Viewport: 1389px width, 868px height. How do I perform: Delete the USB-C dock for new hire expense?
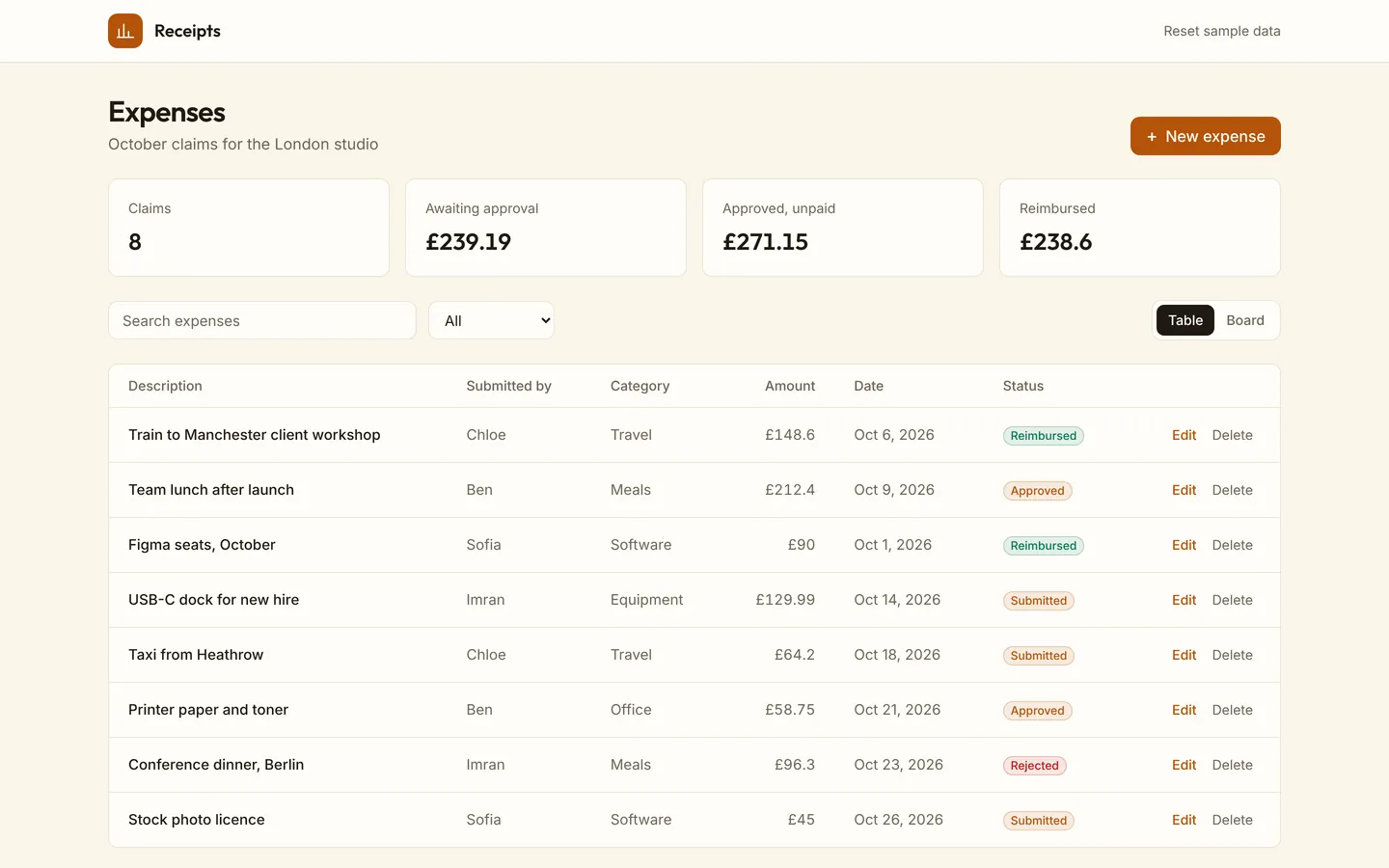click(x=1232, y=600)
